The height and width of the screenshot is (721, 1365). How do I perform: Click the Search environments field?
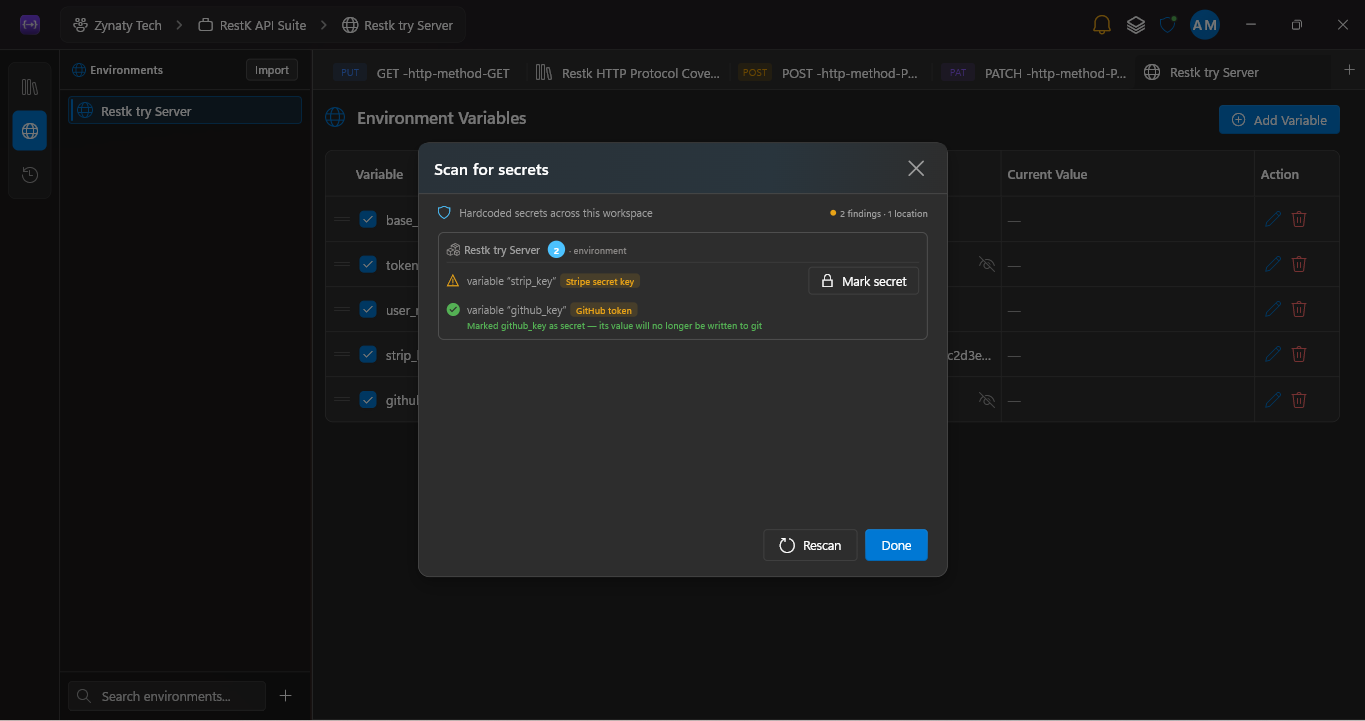(x=167, y=695)
